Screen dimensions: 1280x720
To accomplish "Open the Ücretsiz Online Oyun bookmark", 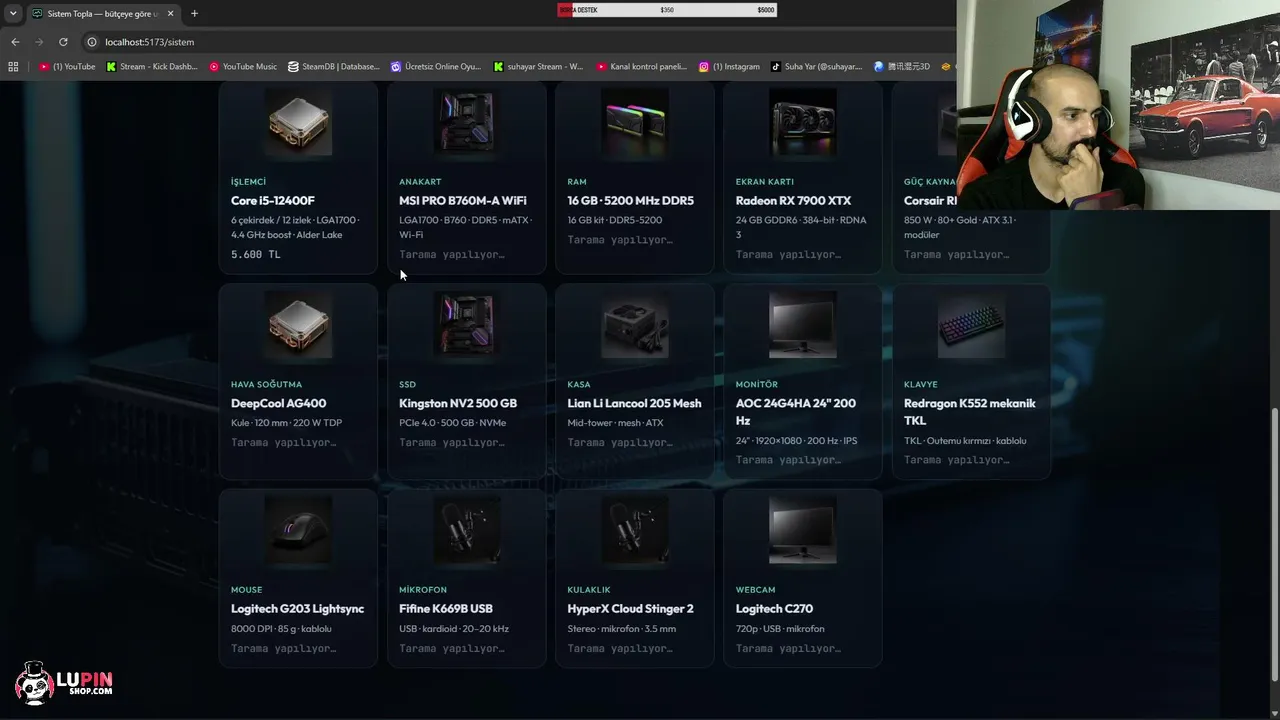I will click(437, 67).
